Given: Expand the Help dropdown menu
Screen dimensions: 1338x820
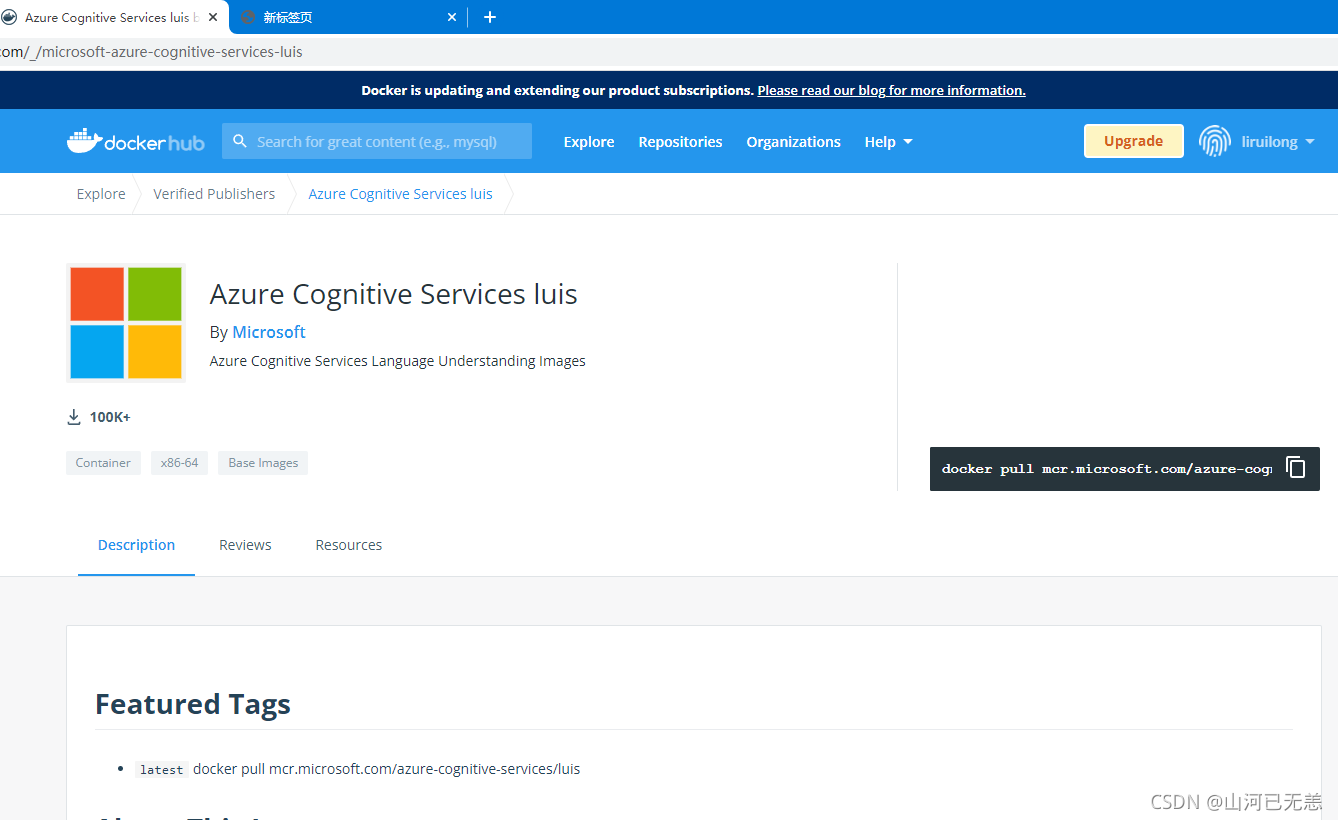Looking at the screenshot, I should click(889, 142).
